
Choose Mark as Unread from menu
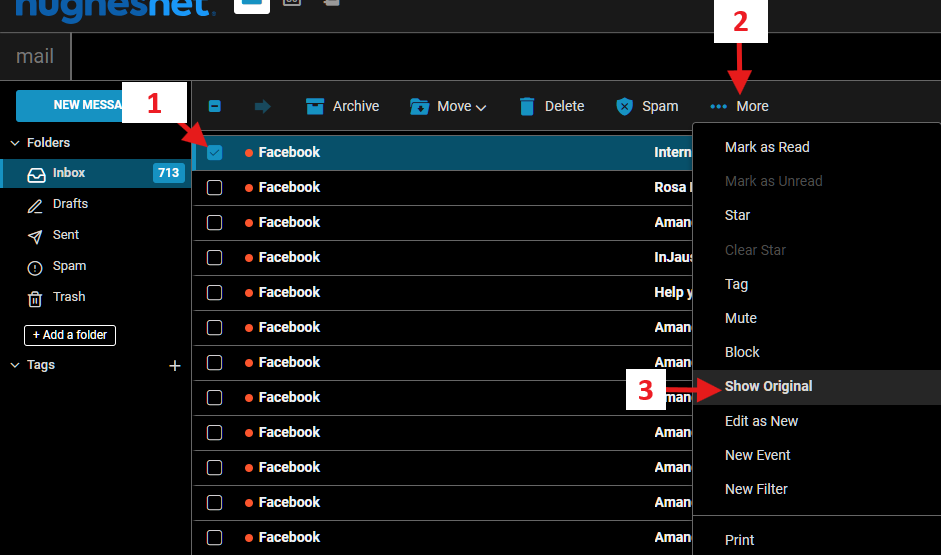773,181
